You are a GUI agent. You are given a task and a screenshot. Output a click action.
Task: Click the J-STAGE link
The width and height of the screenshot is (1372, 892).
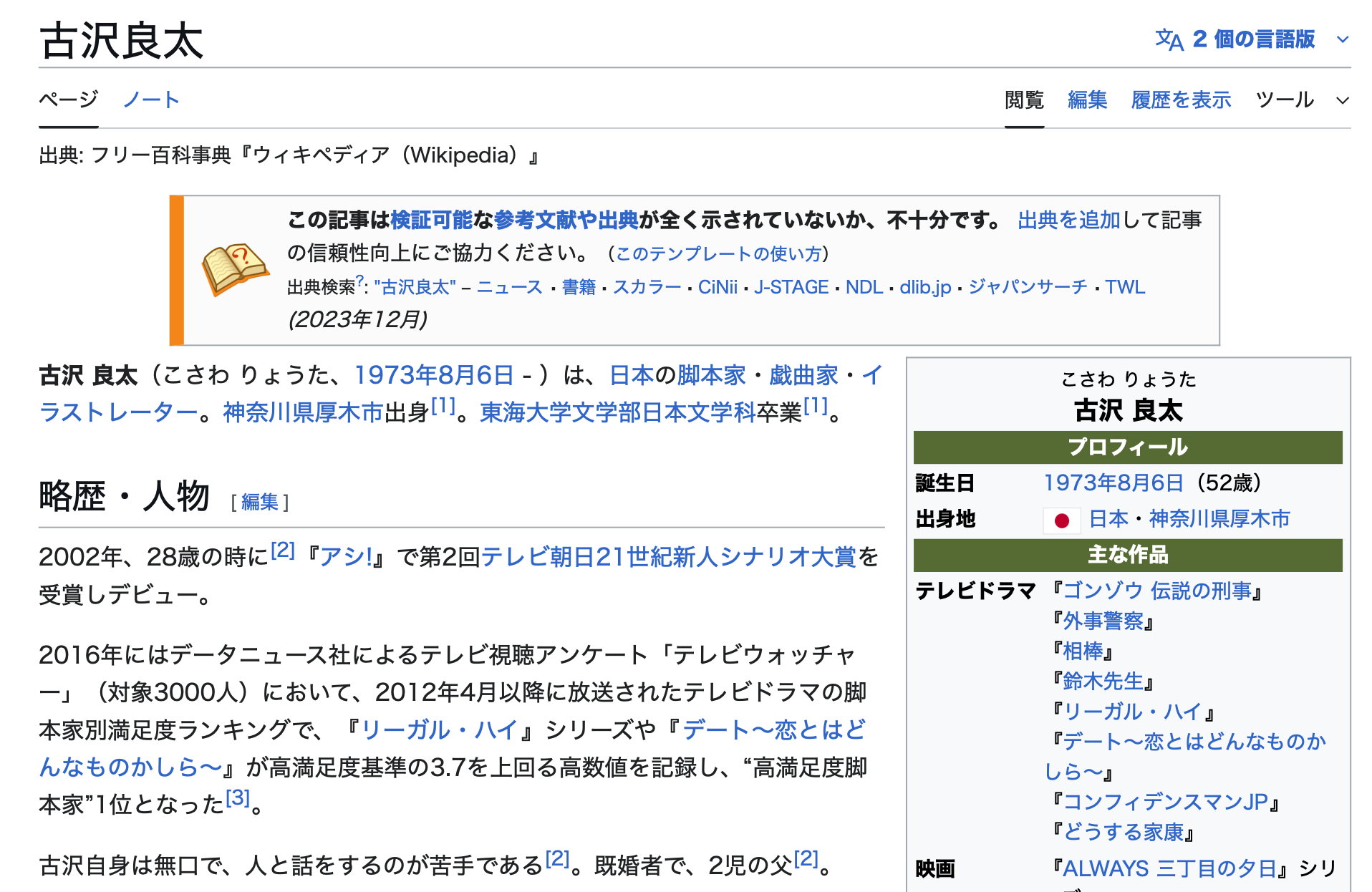tap(791, 287)
